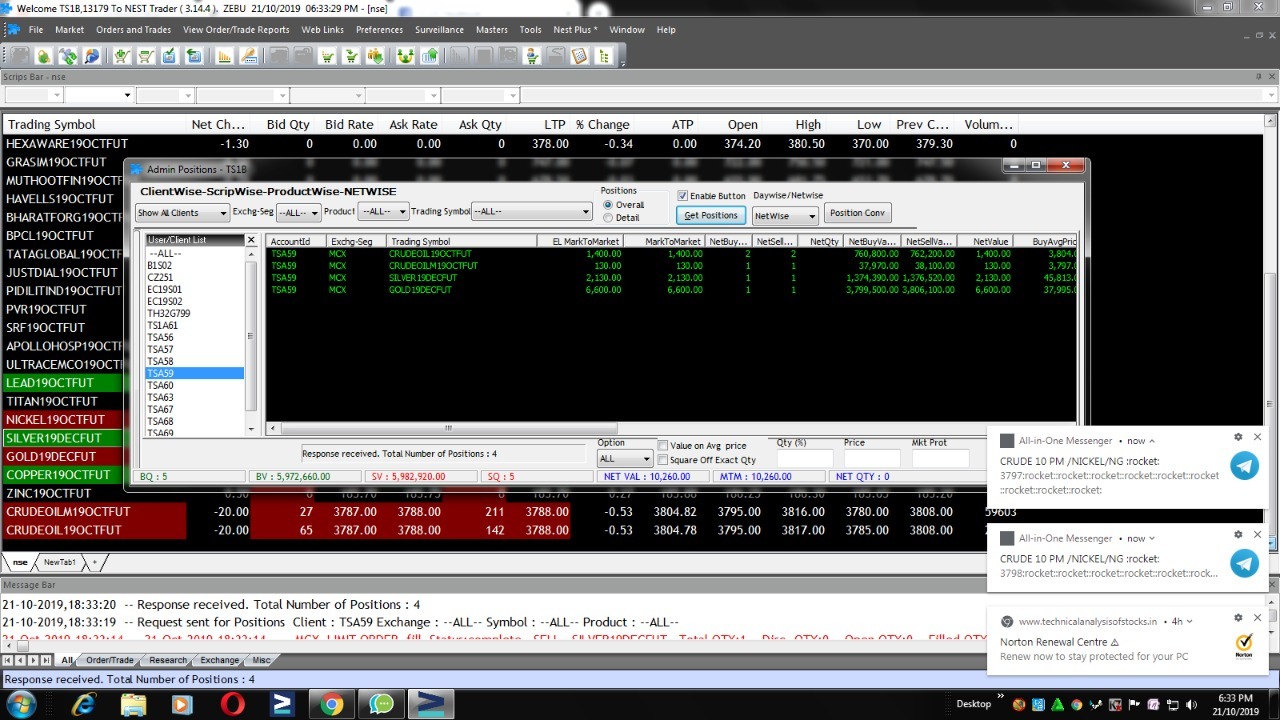Switch to Order/Trade message tab
This screenshot has width=1280, height=720.
pyautogui.click(x=109, y=660)
